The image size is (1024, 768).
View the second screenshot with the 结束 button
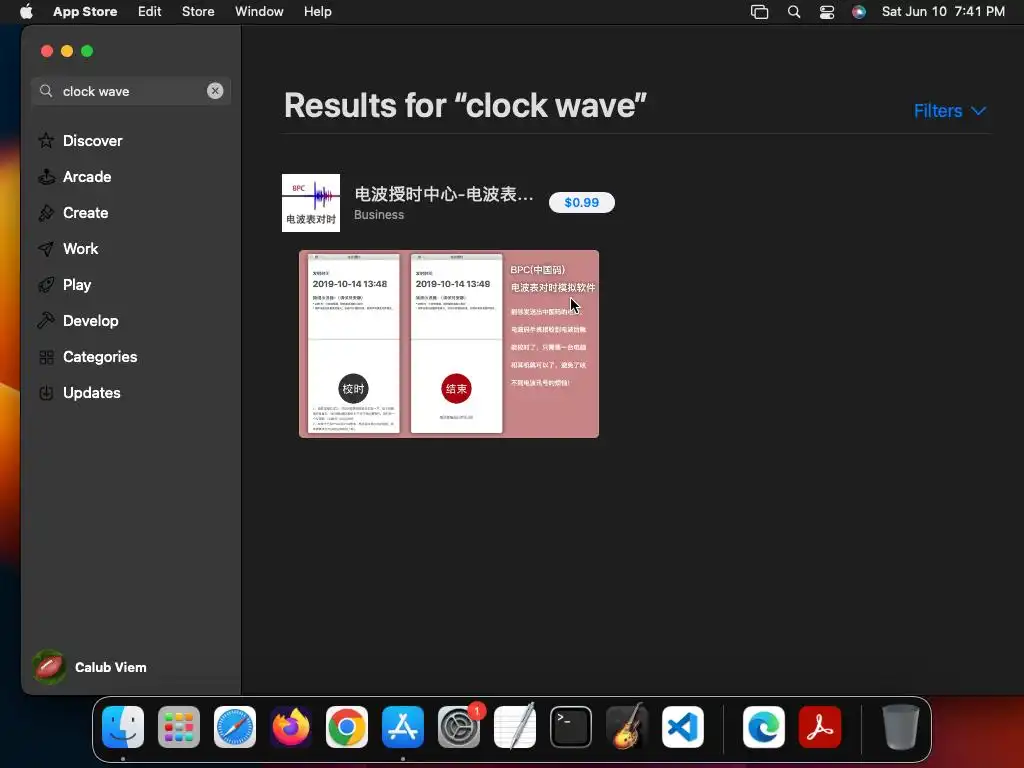pos(456,344)
